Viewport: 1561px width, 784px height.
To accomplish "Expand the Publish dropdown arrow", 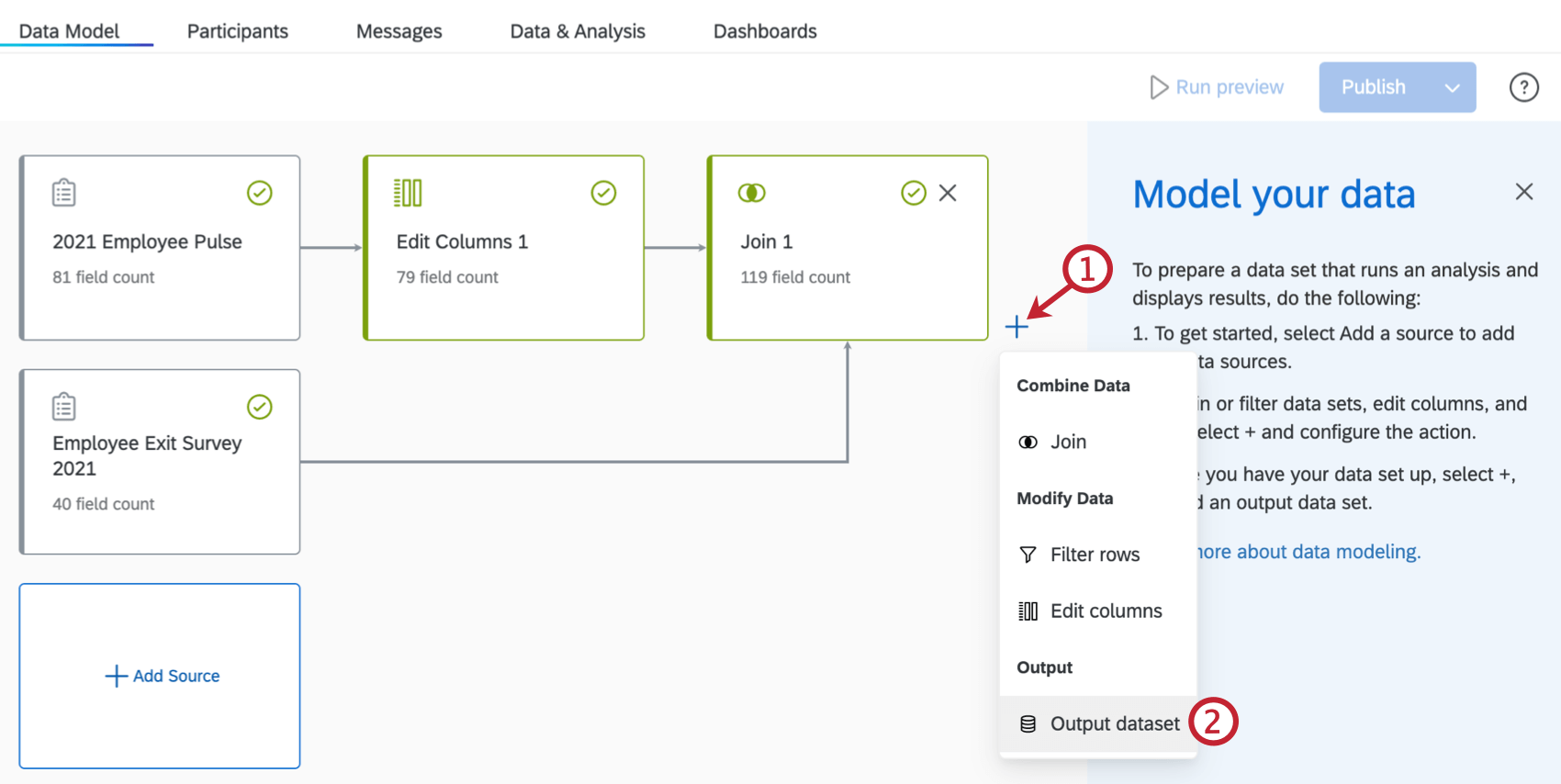I will coord(1453,88).
